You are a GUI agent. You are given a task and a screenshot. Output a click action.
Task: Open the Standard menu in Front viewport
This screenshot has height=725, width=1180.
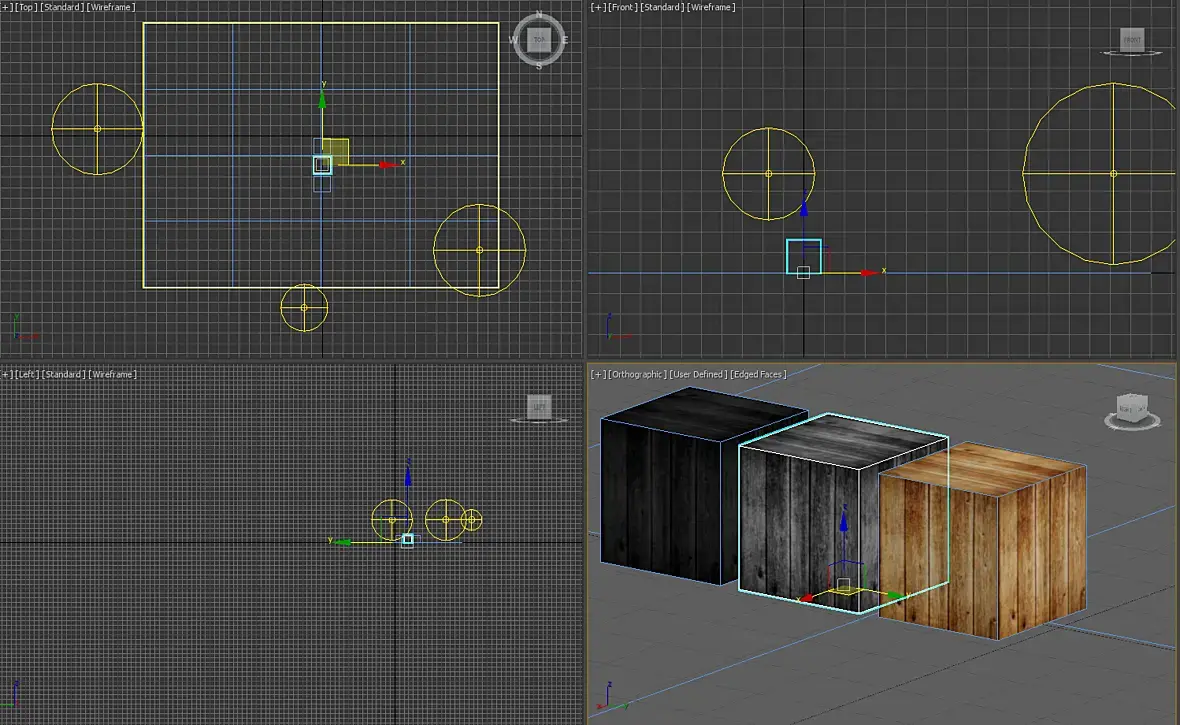(x=661, y=8)
